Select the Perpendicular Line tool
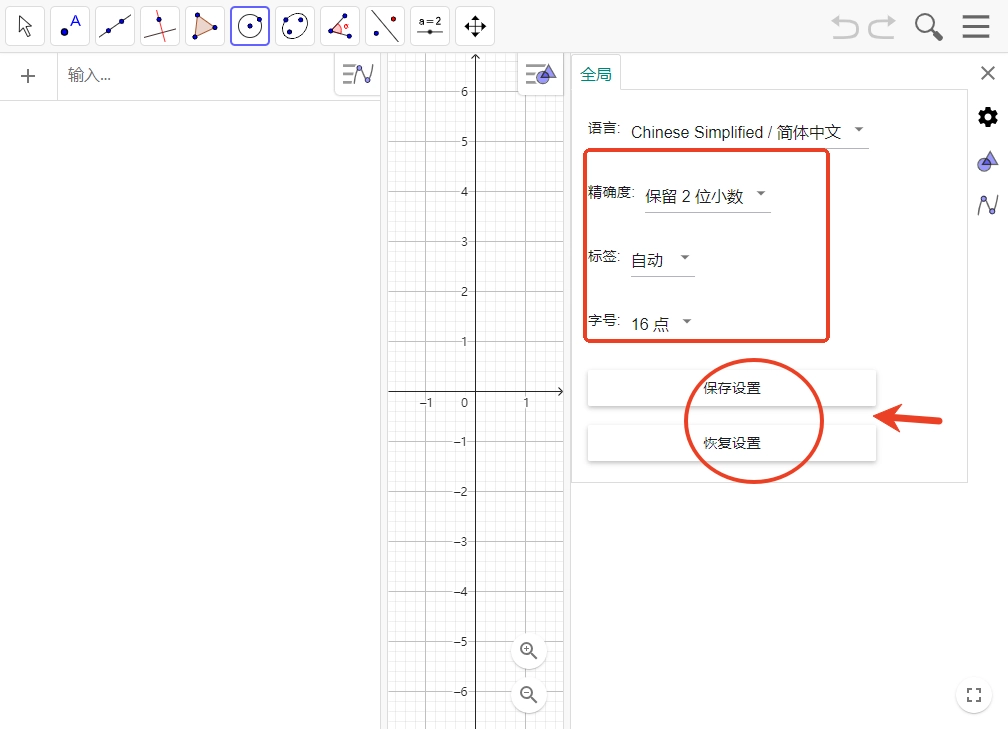Screen dimensions: 1008x729 pos(159,26)
